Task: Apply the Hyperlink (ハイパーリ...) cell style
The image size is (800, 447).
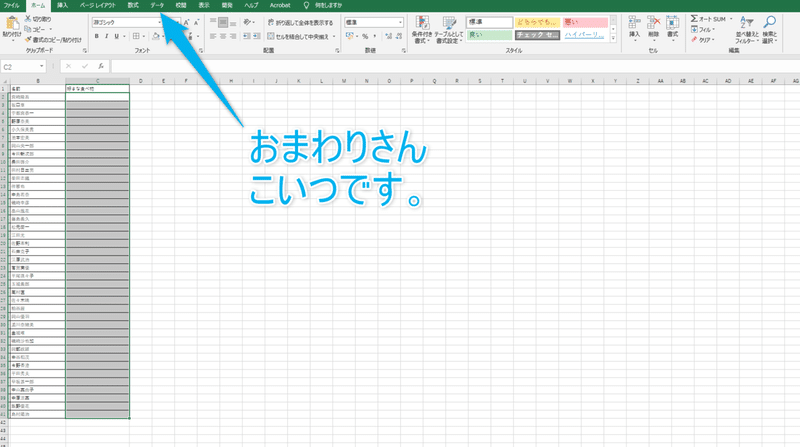Action: [x=585, y=35]
